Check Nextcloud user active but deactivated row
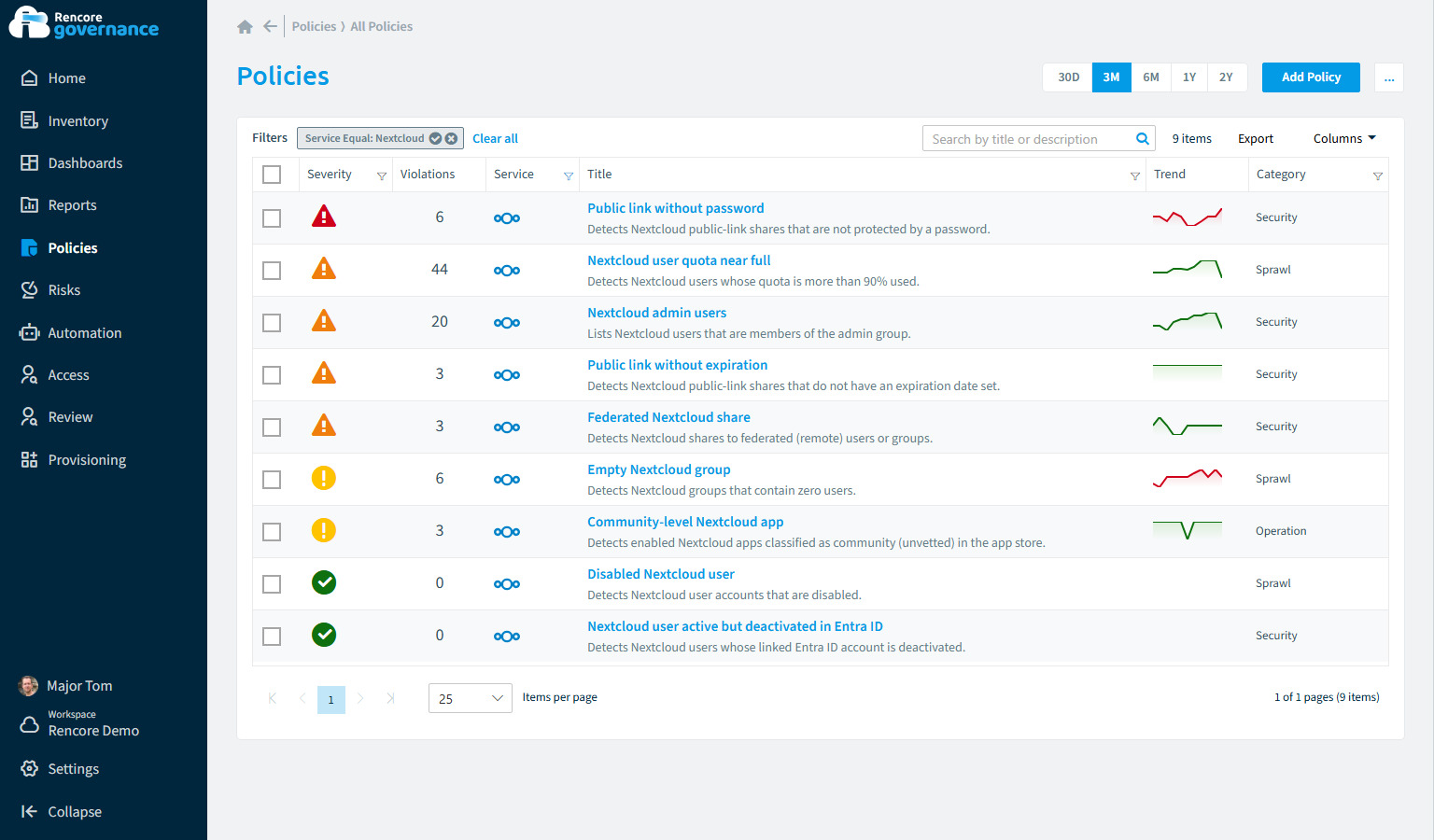Viewport: 1434px width, 840px height. click(x=272, y=637)
